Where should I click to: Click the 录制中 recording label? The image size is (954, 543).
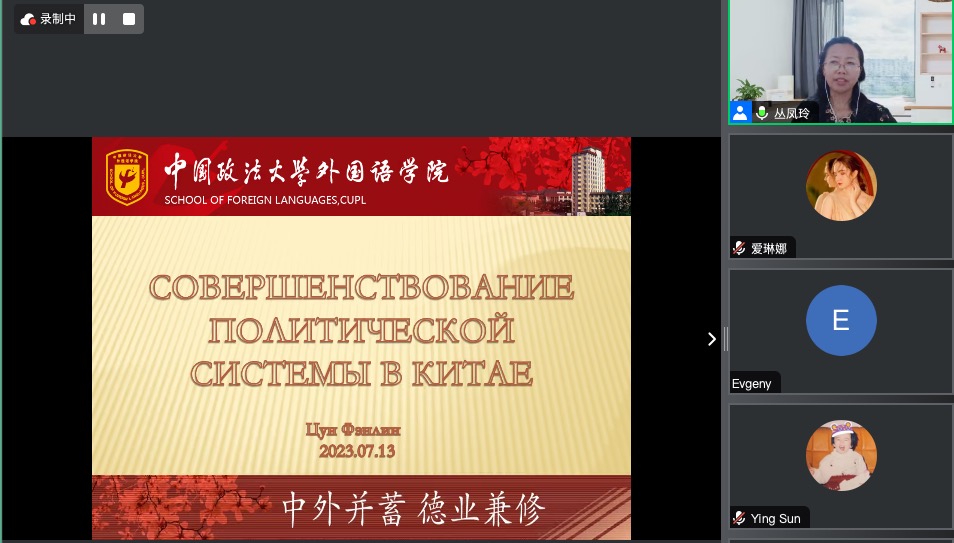(x=58, y=19)
